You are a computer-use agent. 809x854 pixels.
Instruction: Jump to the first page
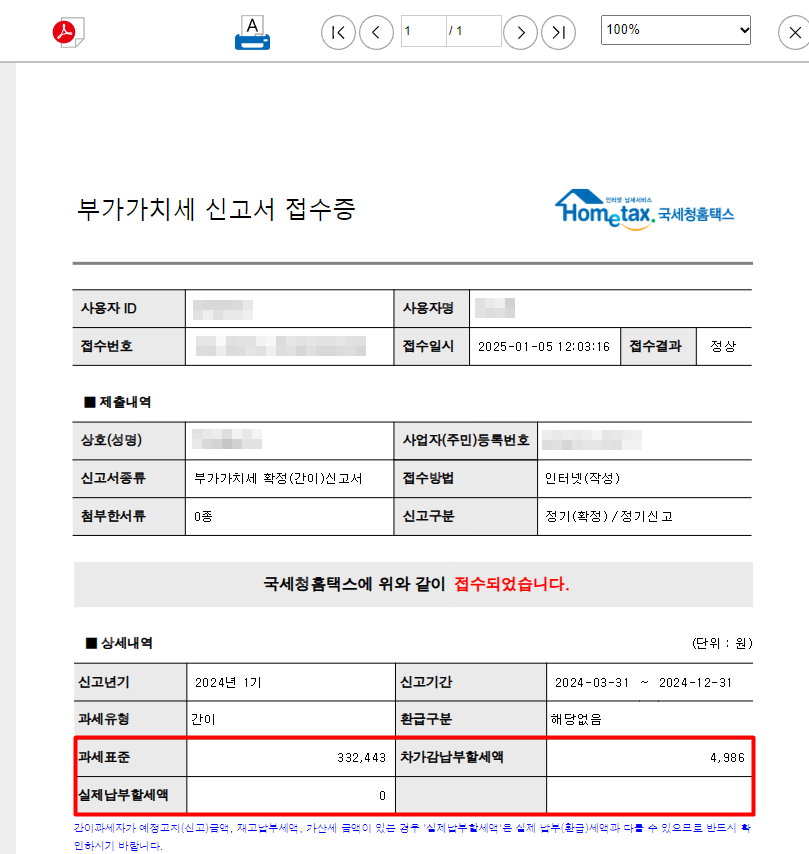[338, 32]
